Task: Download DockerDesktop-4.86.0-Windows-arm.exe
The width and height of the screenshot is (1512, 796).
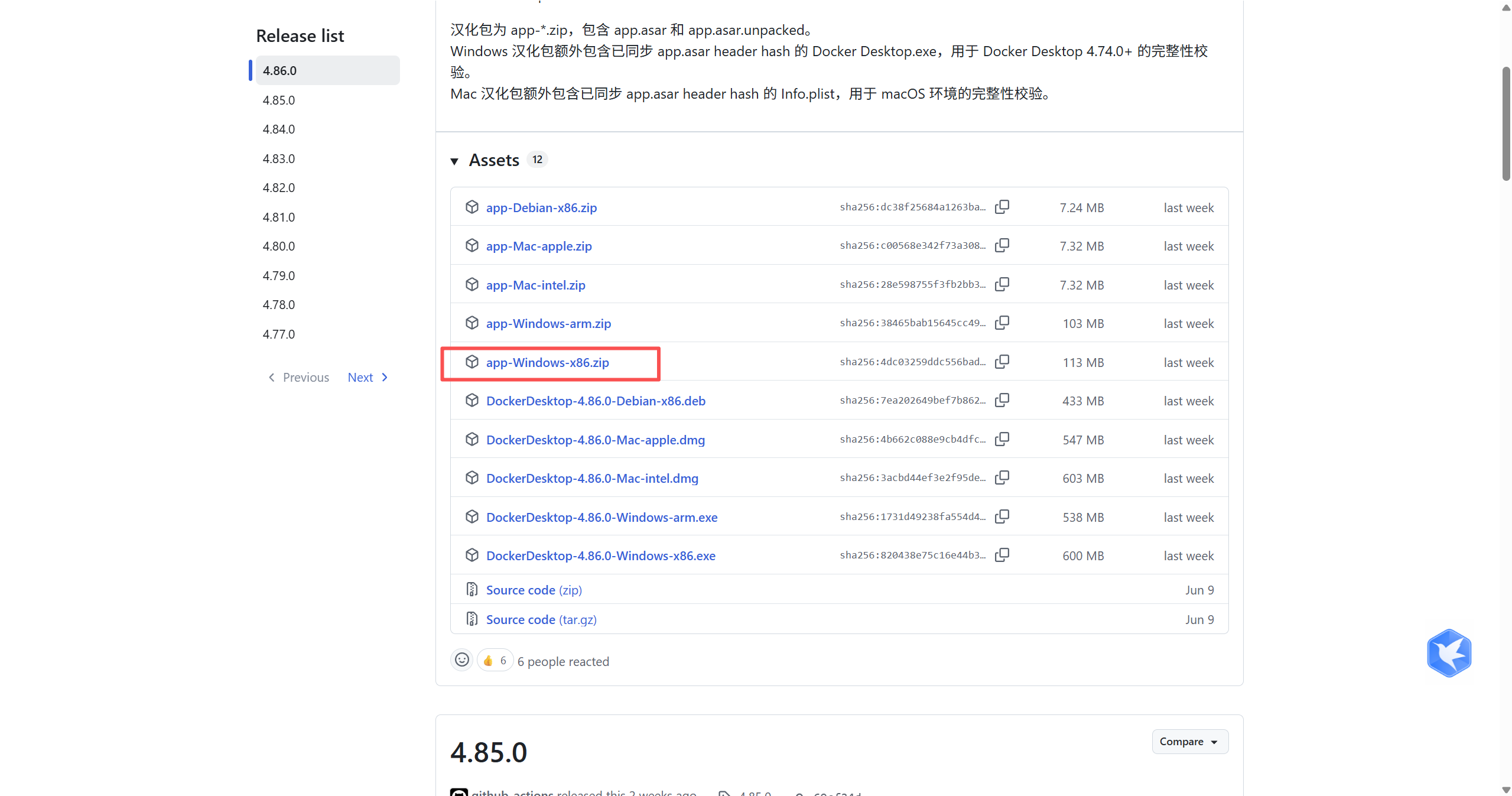Action: click(601, 517)
